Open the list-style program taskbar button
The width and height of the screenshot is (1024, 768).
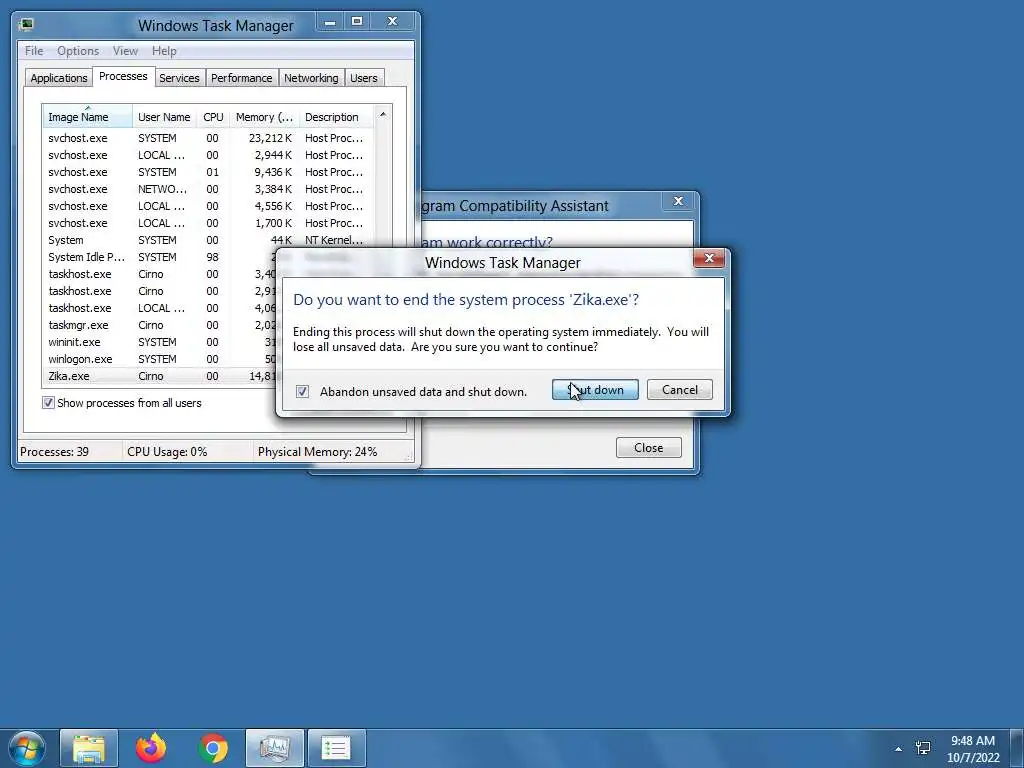coord(337,748)
